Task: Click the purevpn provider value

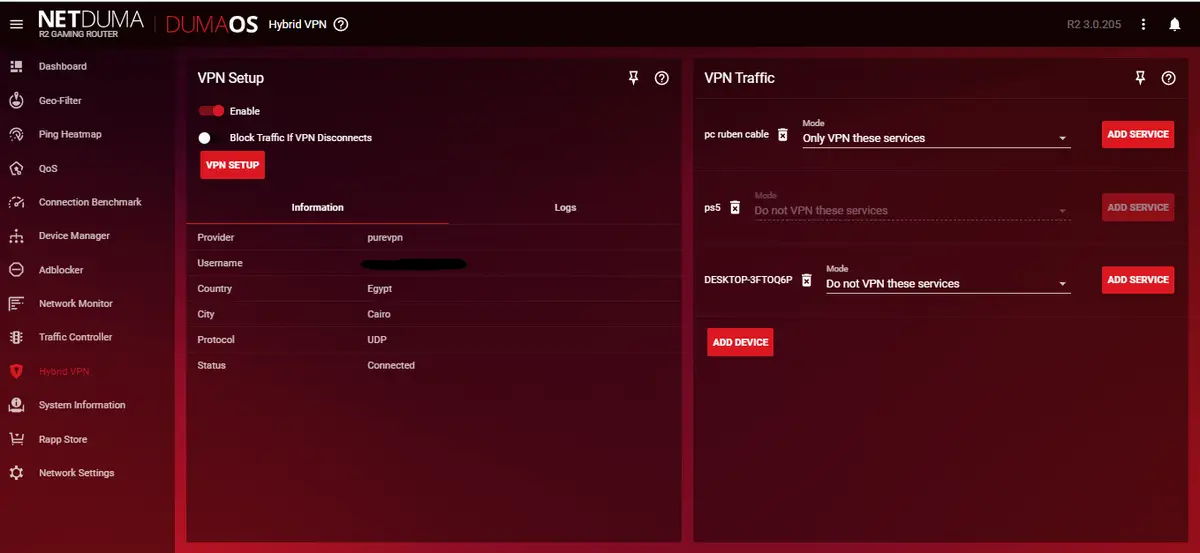Action: pos(385,238)
